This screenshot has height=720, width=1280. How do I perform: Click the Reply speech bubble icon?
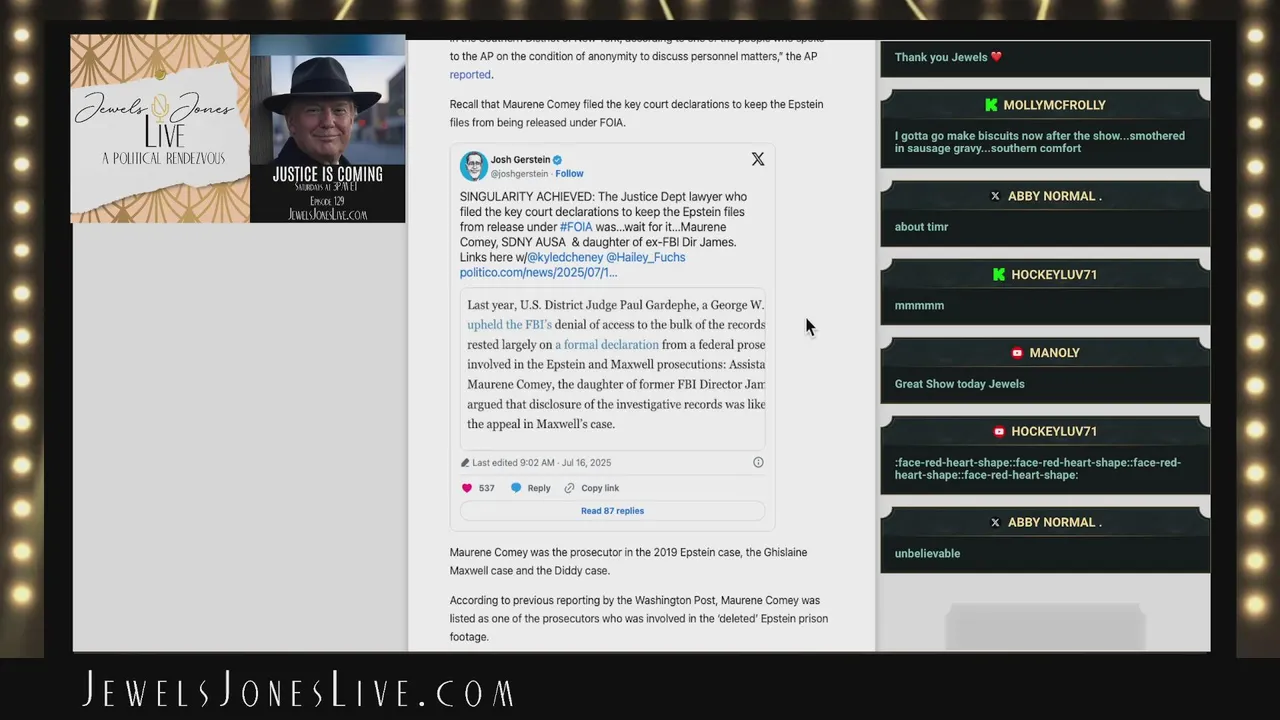516,488
